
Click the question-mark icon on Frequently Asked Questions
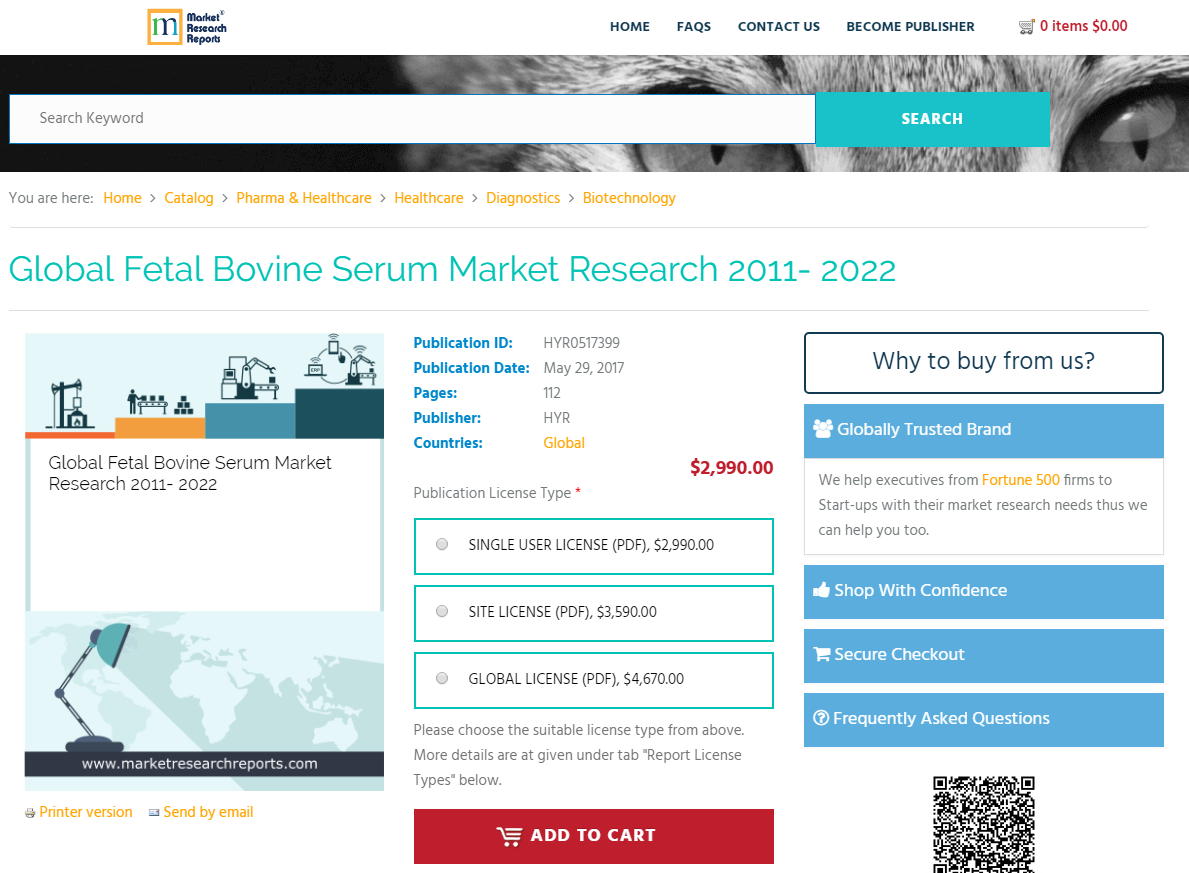click(x=821, y=718)
